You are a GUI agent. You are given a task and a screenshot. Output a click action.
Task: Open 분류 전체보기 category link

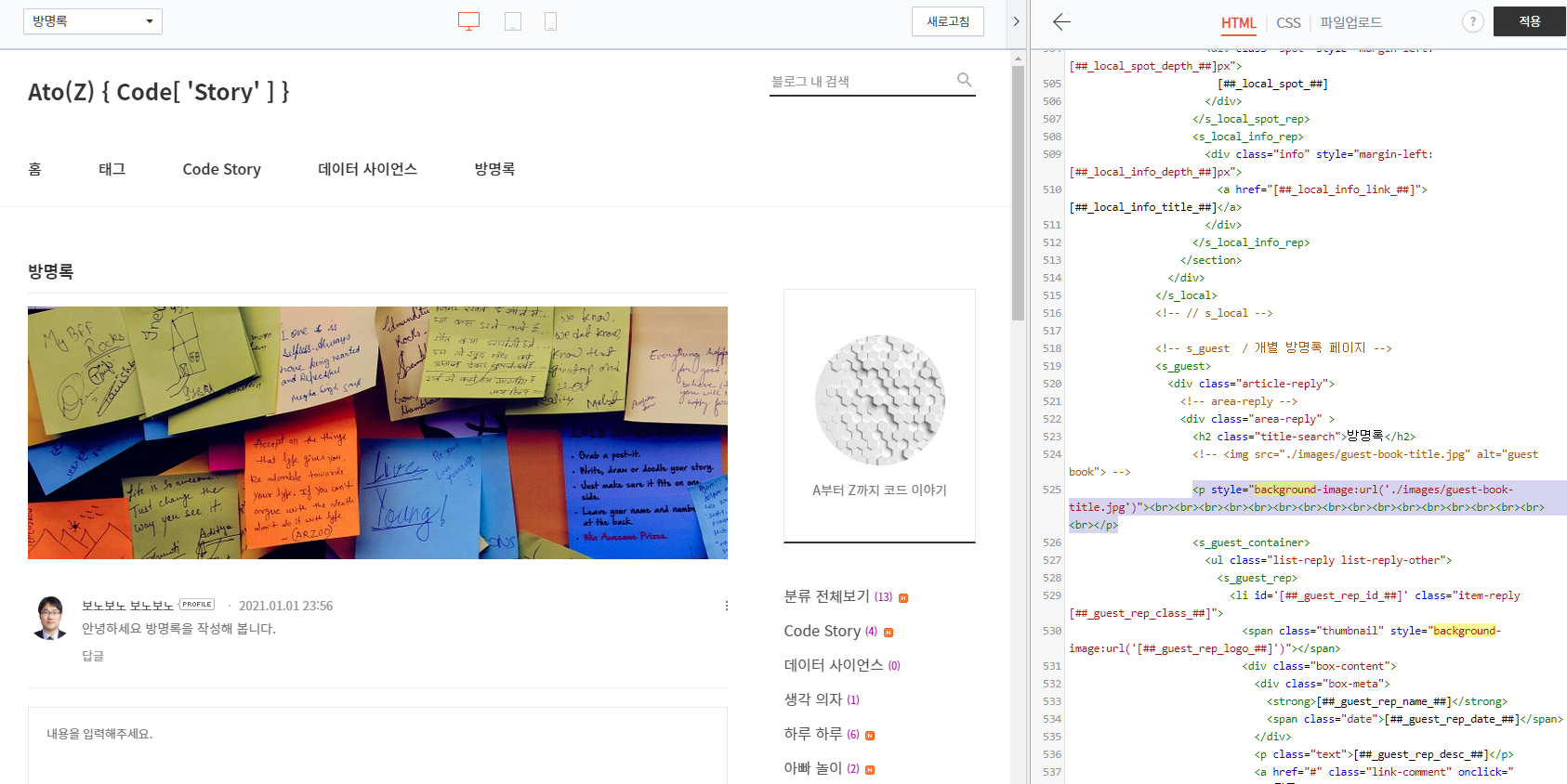[x=826, y=596]
